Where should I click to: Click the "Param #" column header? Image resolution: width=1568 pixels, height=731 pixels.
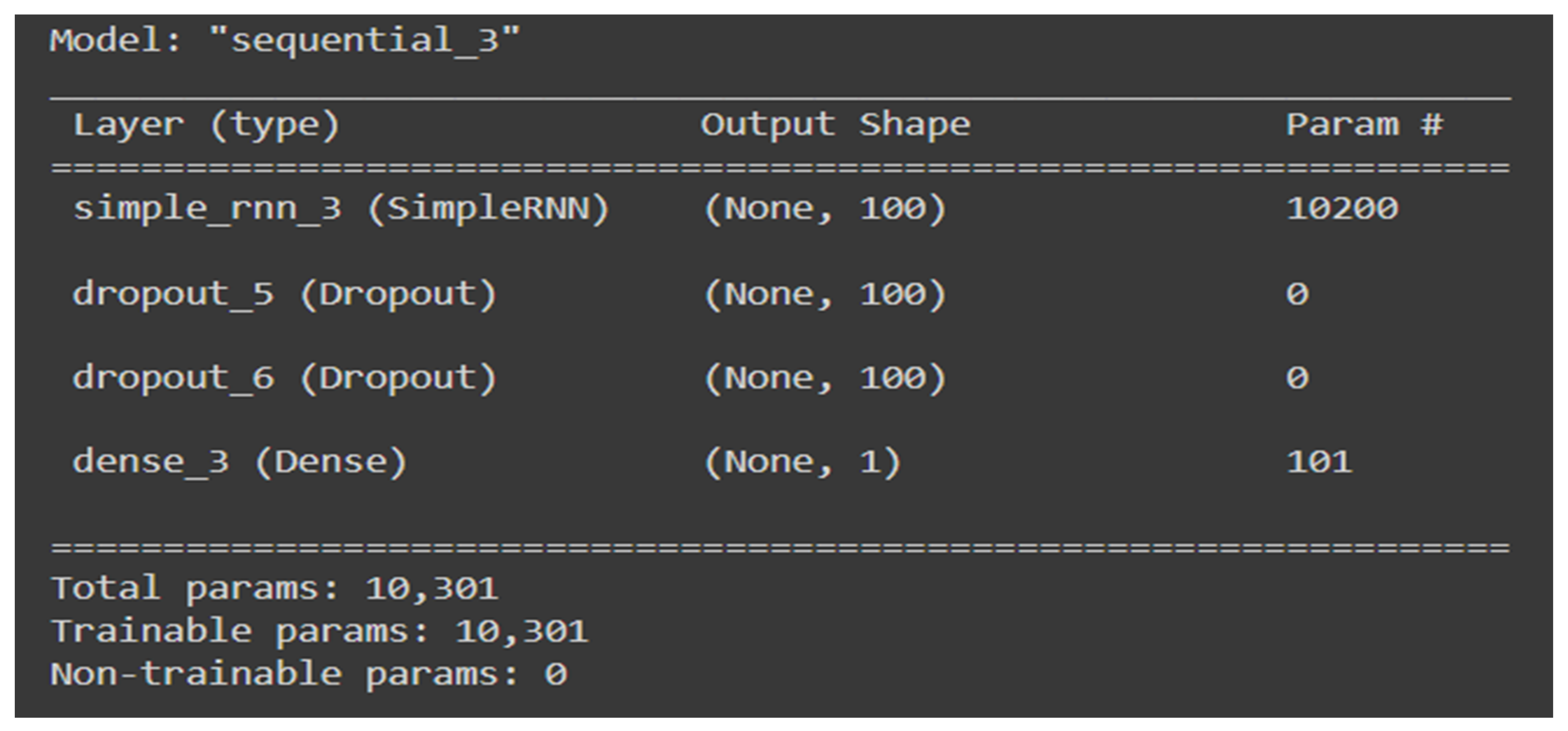(1363, 125)
